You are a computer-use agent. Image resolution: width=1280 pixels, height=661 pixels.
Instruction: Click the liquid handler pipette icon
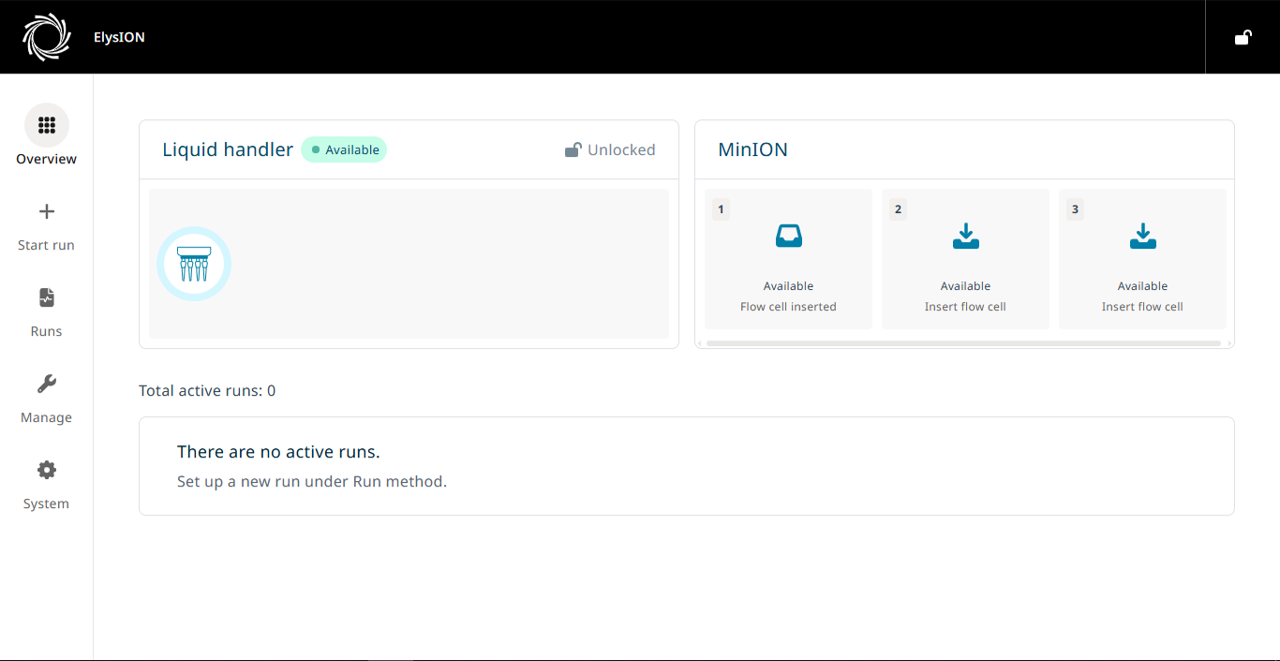(194, 264)
